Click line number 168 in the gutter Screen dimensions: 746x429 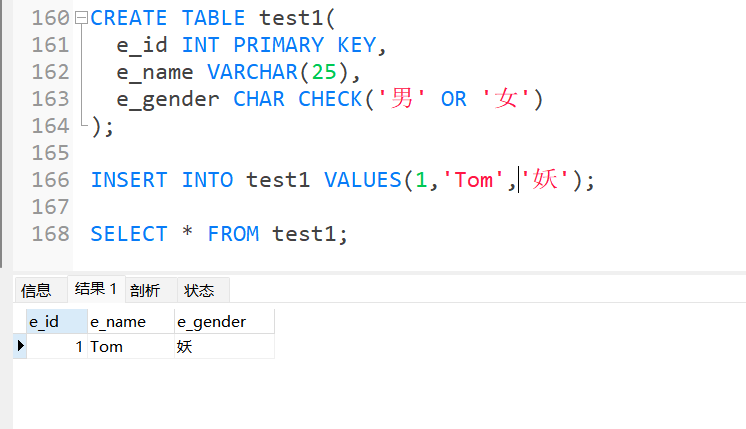click(x=50, y=234)
